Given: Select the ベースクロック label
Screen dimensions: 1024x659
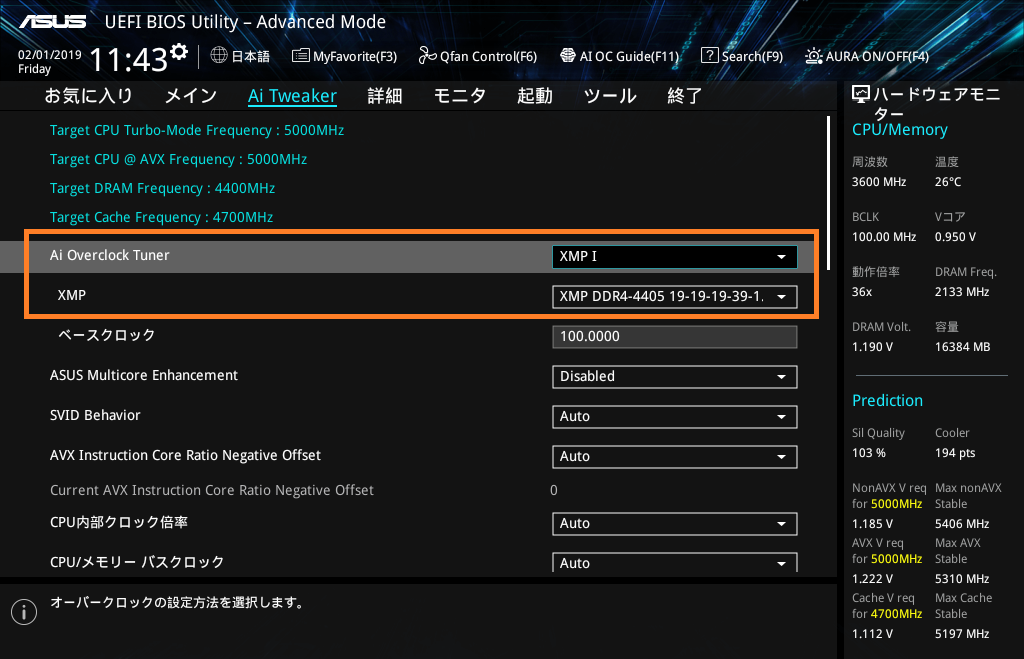Looking at the screenshot, I should click(x=106, y=335).
